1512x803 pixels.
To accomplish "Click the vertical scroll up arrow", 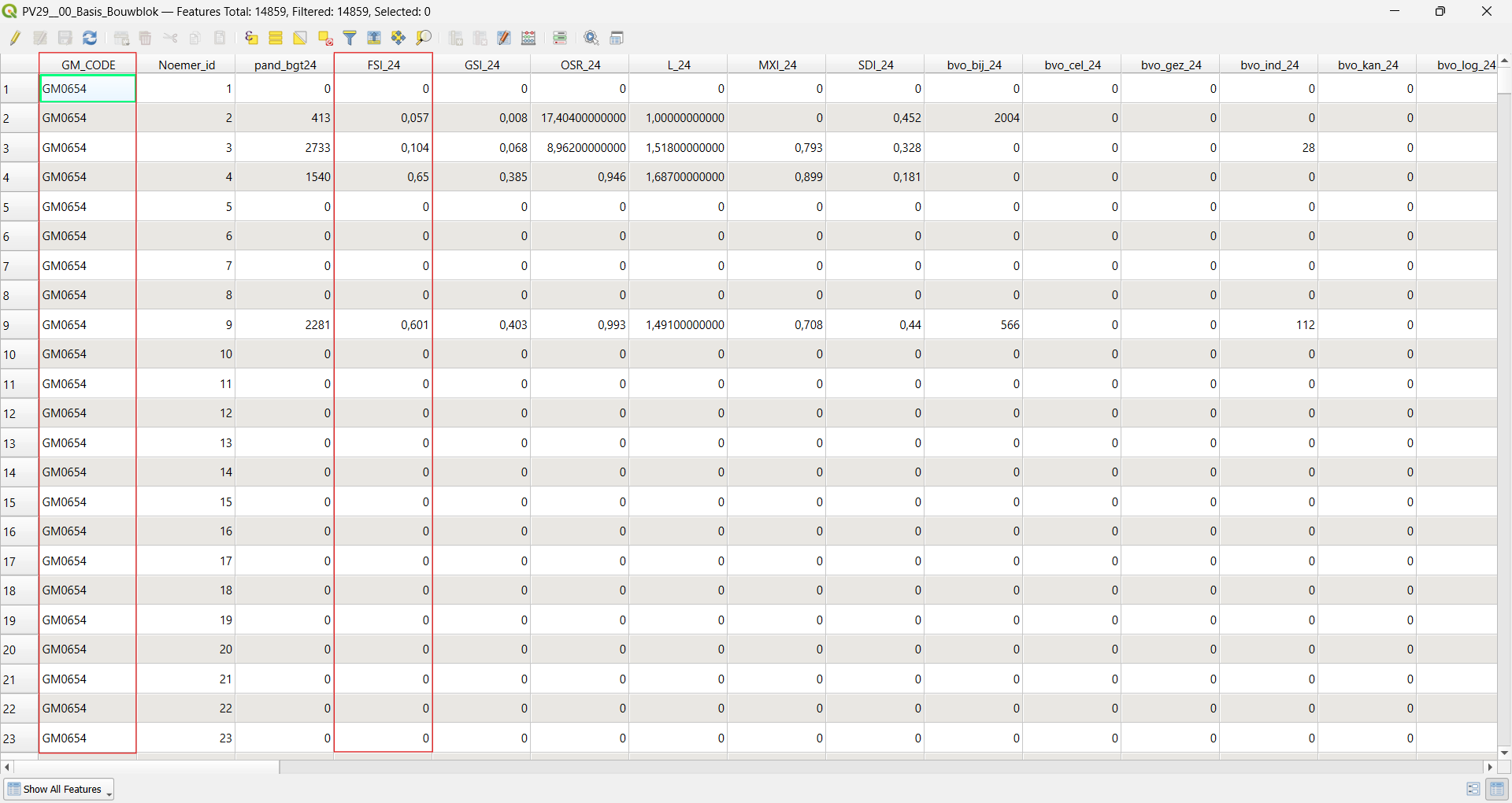I will (x=1504, y=61).
